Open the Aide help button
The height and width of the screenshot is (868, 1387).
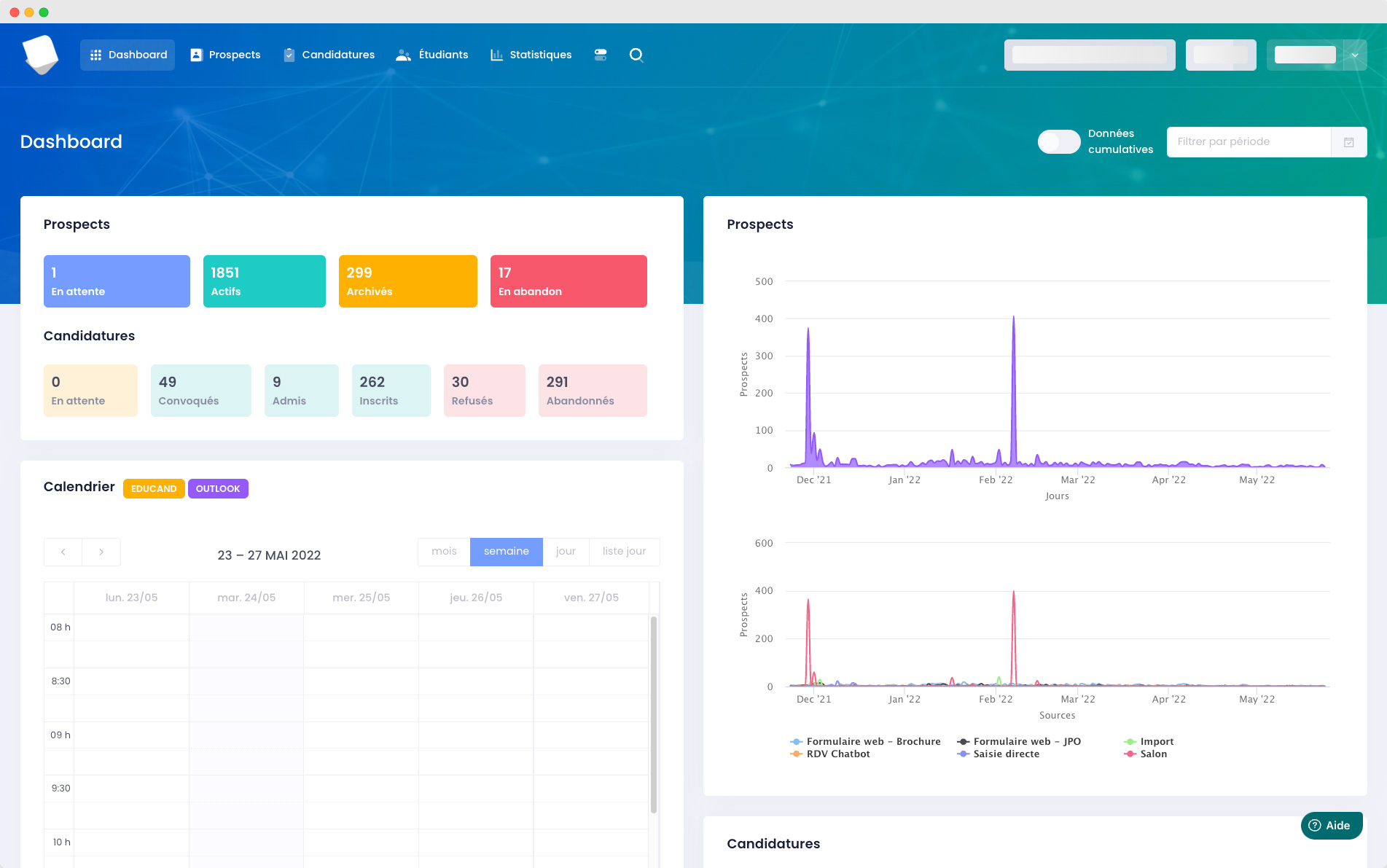[x=1331, y=826]
